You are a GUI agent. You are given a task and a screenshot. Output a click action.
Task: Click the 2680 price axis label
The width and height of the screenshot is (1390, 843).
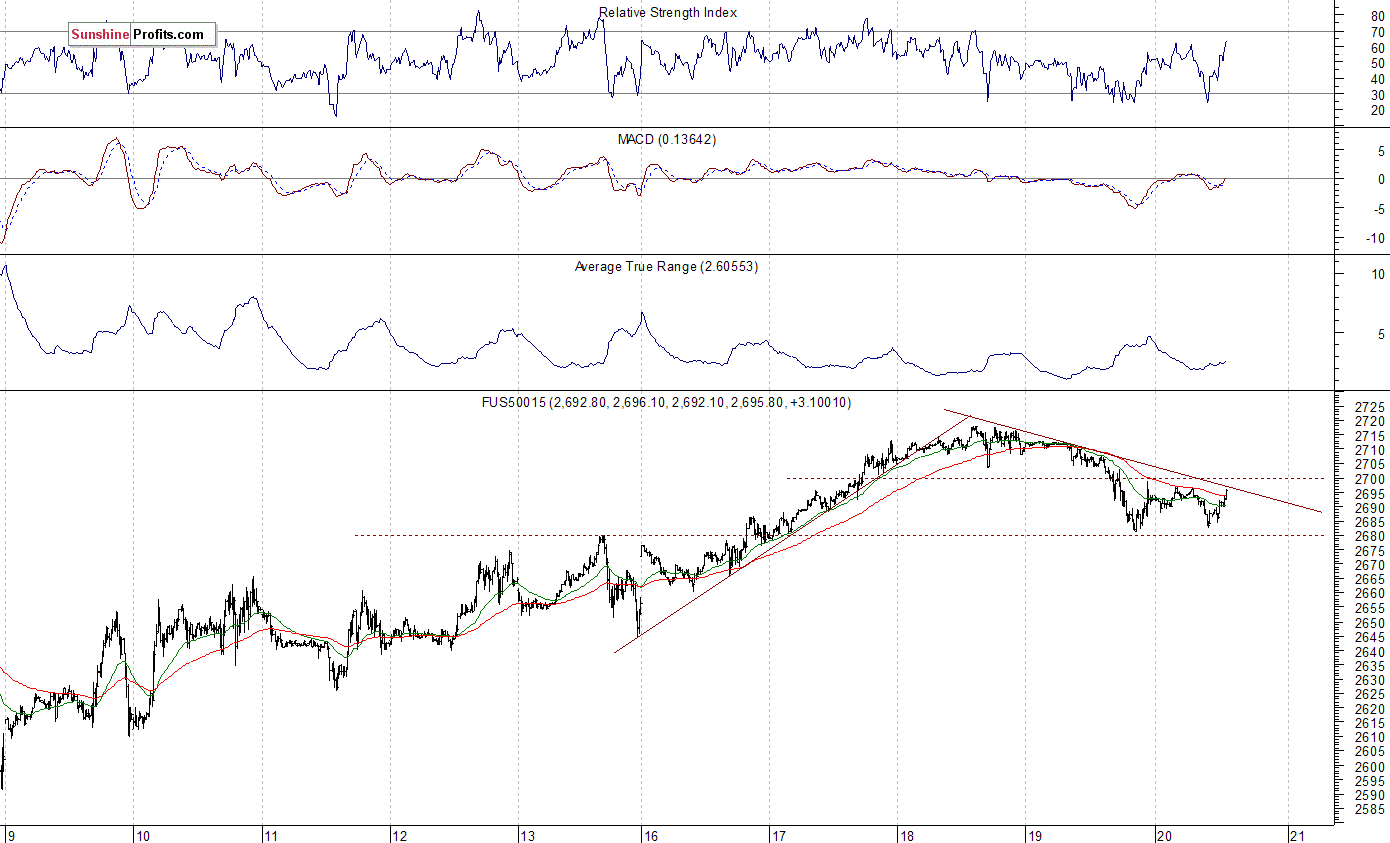click(x=1369, y=537)
